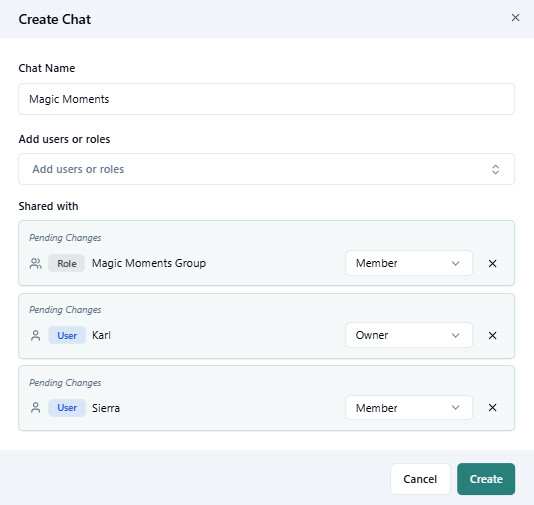Screen dimensions: 534x505
Task: Click the person icon beside Karl
Action: [x=35, y=335]
